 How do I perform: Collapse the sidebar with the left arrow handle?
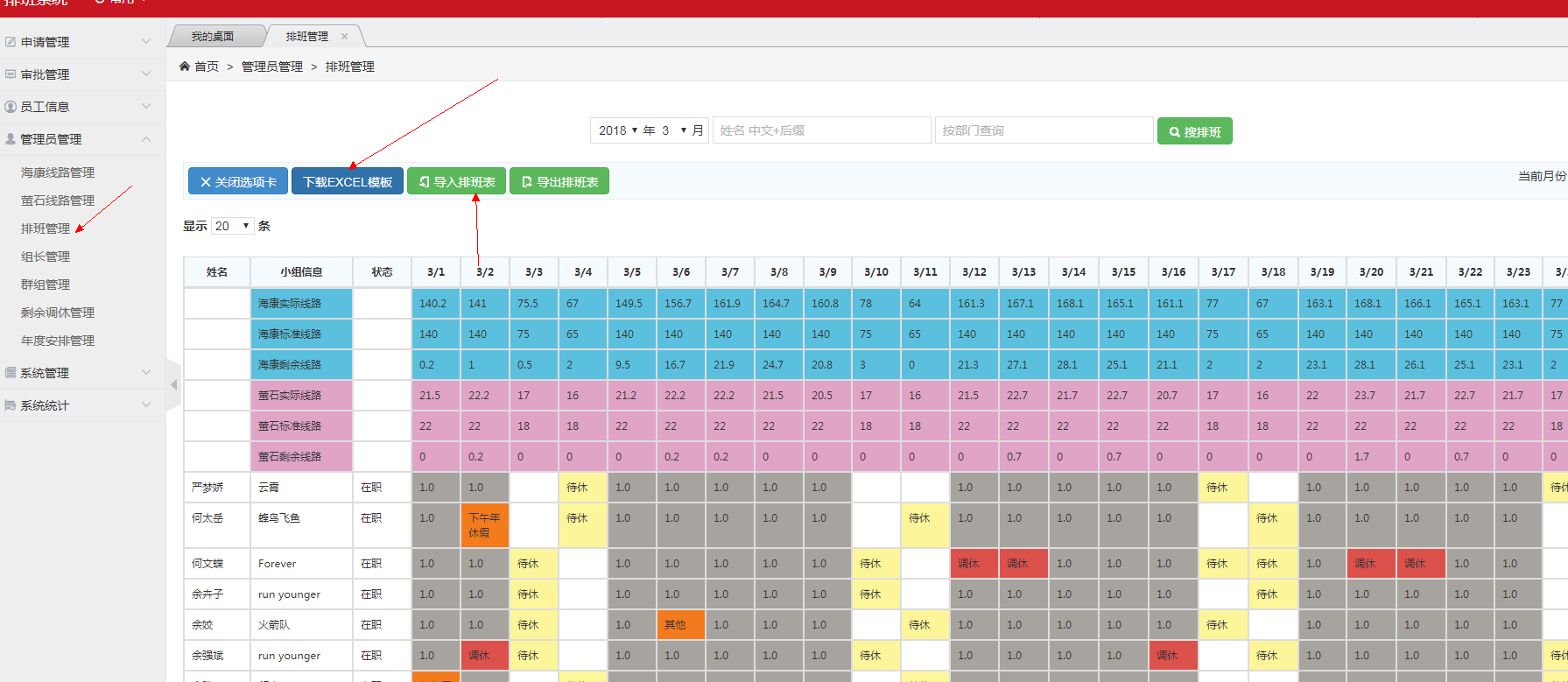[x=173, y=384]
